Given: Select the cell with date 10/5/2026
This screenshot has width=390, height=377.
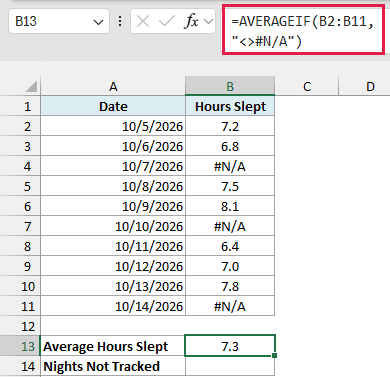Looking at the screenshot, I should (113, 126).
